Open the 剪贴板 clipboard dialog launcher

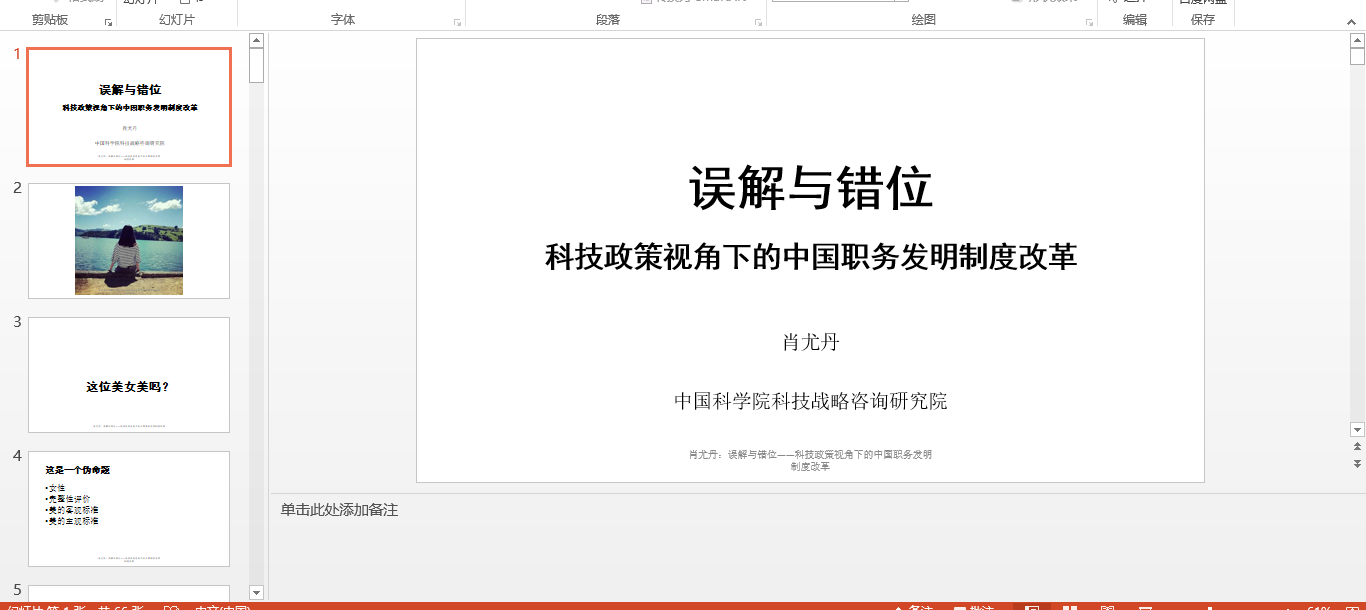(108, 22)
